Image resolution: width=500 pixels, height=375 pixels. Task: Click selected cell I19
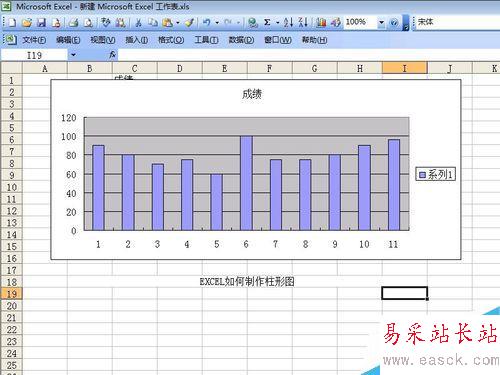point(404,293)
